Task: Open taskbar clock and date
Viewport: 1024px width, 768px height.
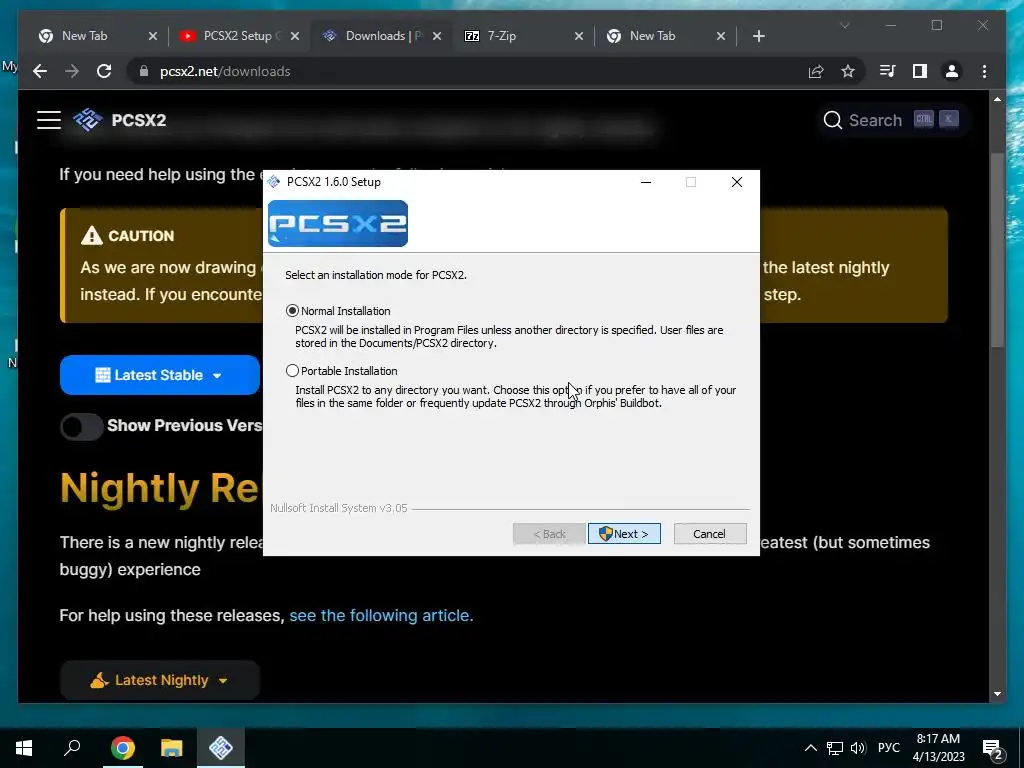Action: point(938,748)
